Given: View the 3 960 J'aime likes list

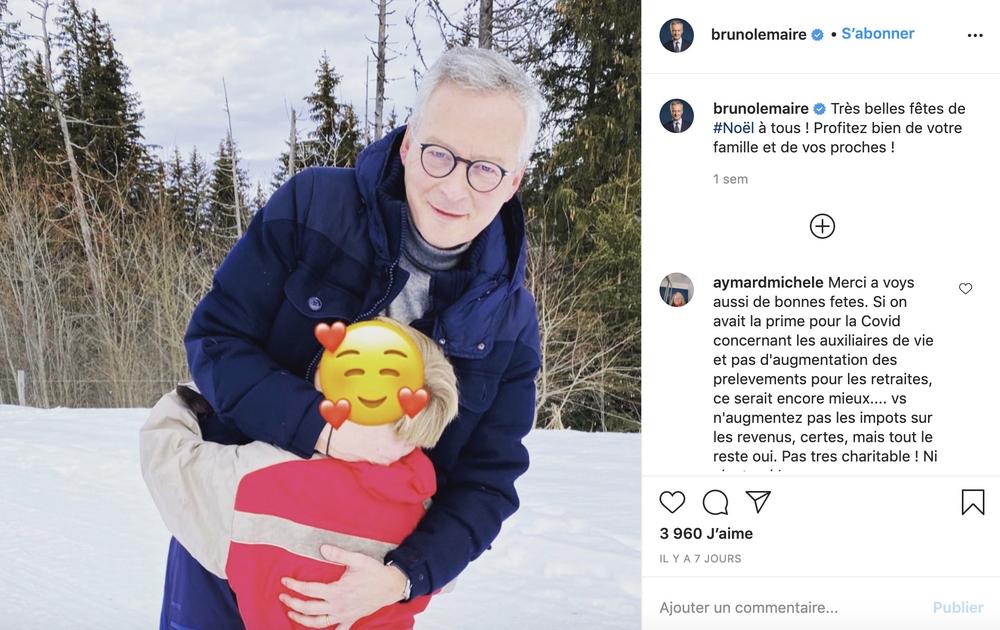Looking at the screenshot, I should point(706,533).
